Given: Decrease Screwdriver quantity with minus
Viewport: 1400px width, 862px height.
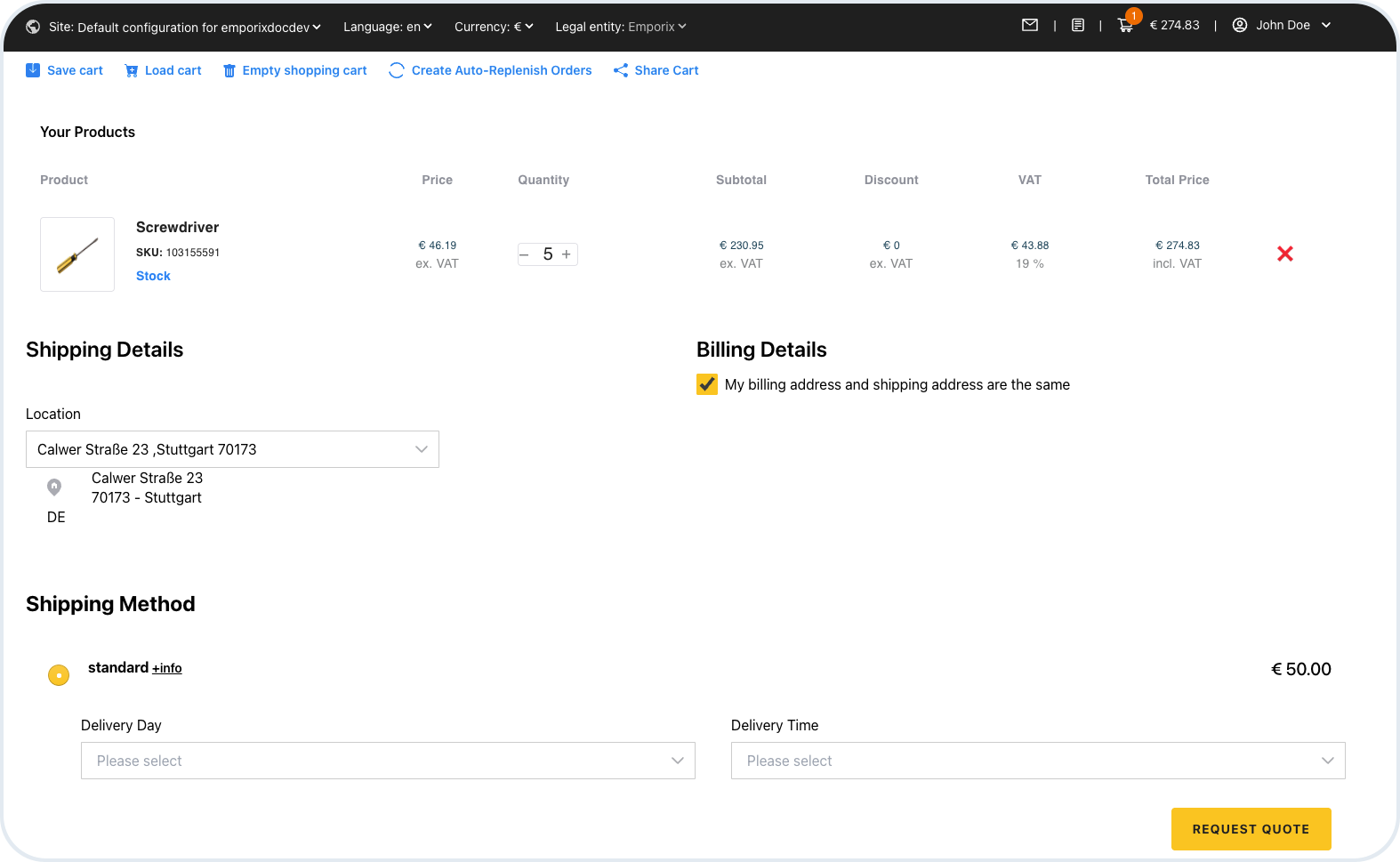Looking at the screenshot, I should 525,254.
